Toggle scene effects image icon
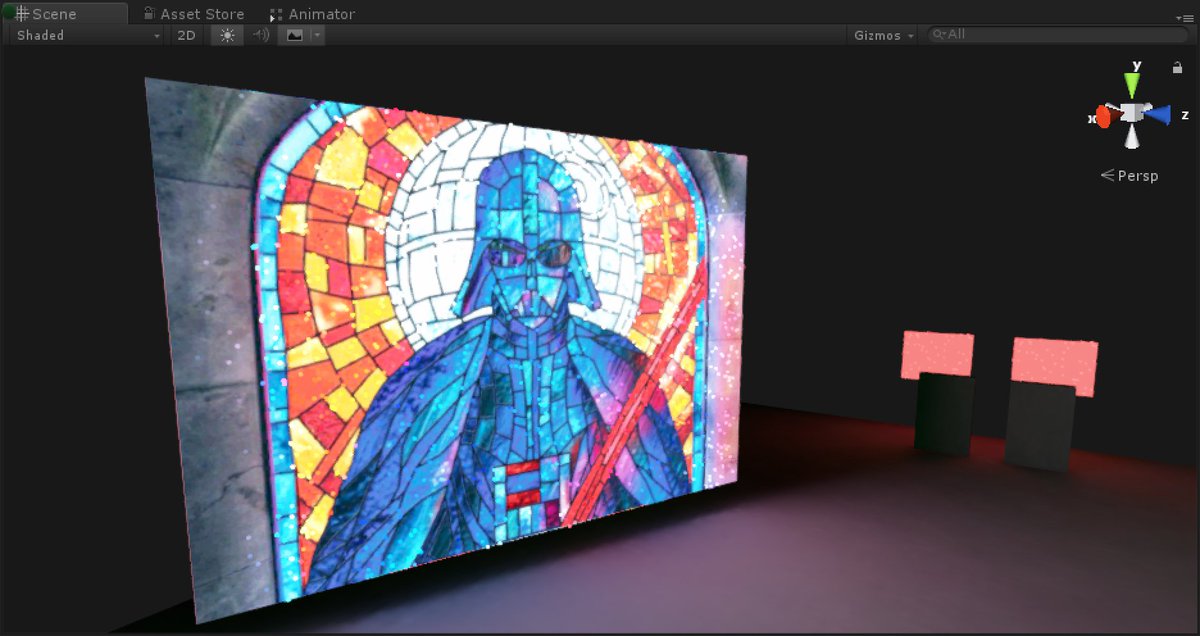Screen dimensions: 1200x636 pyautogui.click(x=294, y=35)
